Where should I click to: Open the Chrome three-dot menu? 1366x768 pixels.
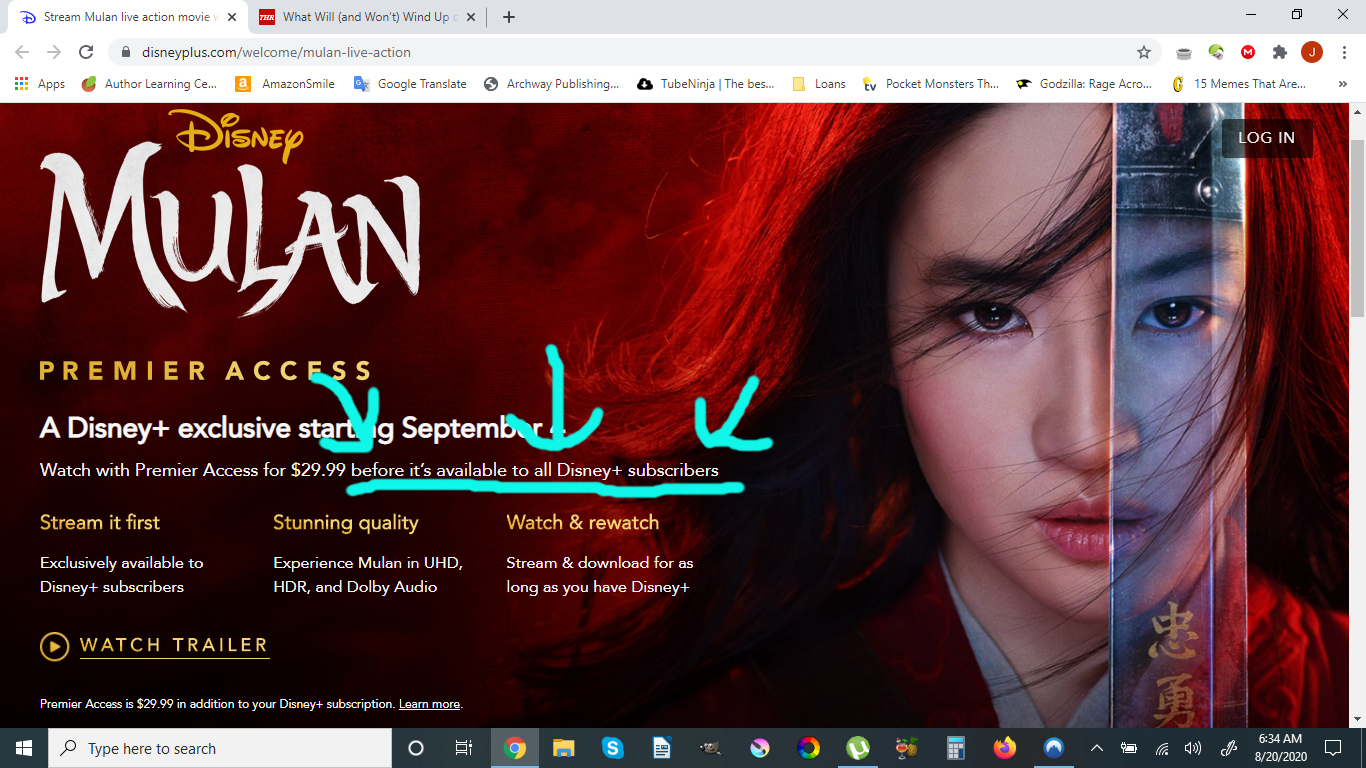pyautogui.click(x=1343, y=52)
